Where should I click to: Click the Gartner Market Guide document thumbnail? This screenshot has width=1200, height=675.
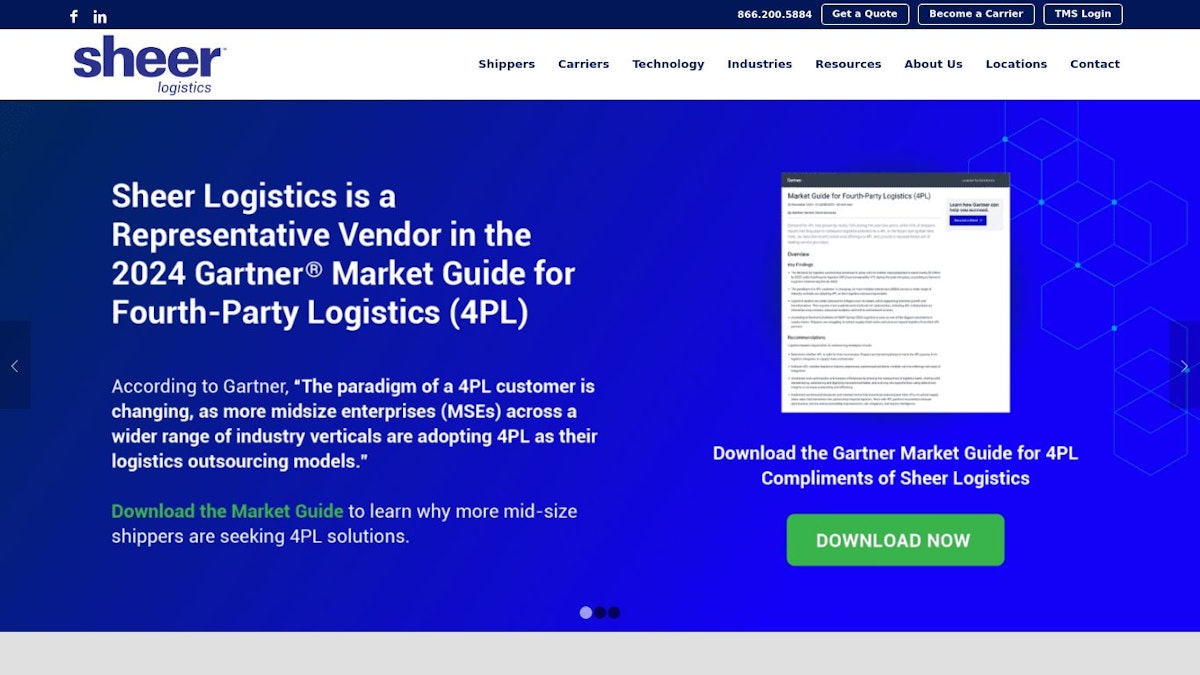pyautogui.click(x=895, y=292)
